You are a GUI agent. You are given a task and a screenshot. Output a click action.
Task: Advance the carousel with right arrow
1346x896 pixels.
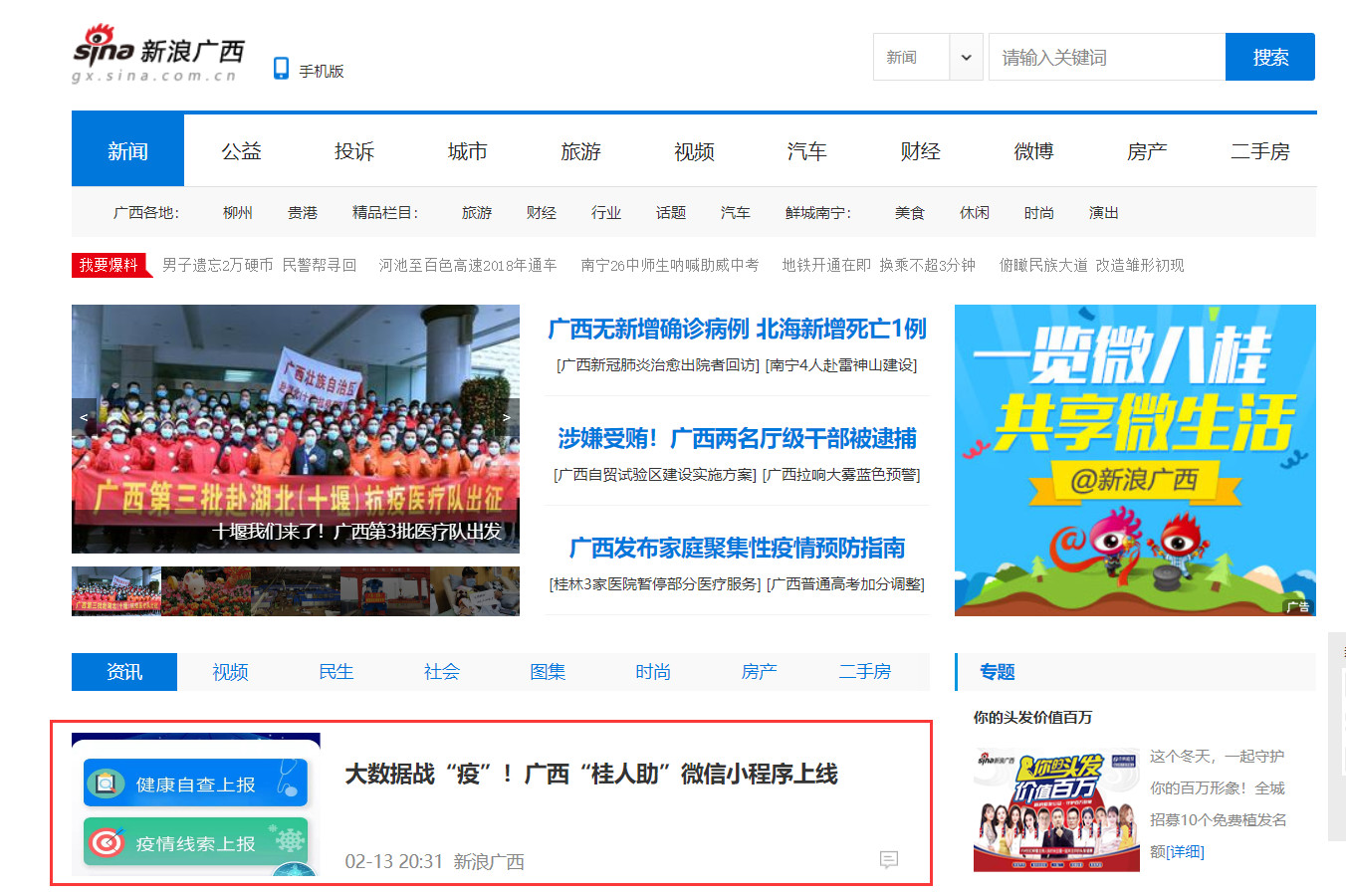pyautogui.click(x=507, y=417)
